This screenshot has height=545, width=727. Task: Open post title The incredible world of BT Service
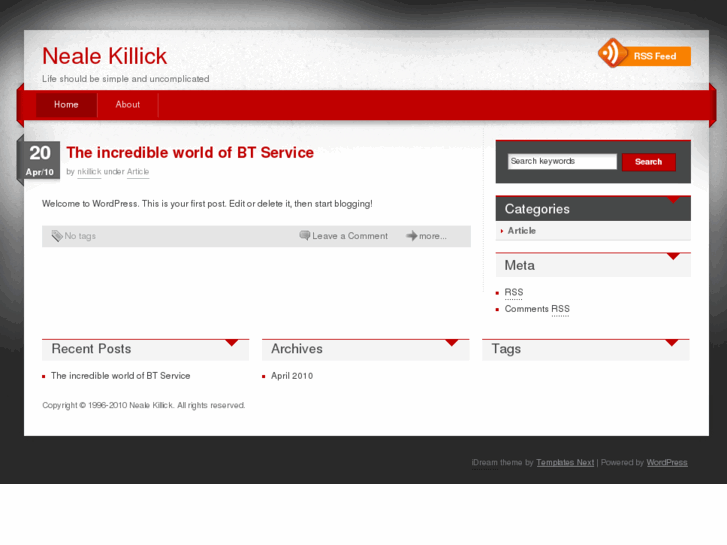pos(190,153)
